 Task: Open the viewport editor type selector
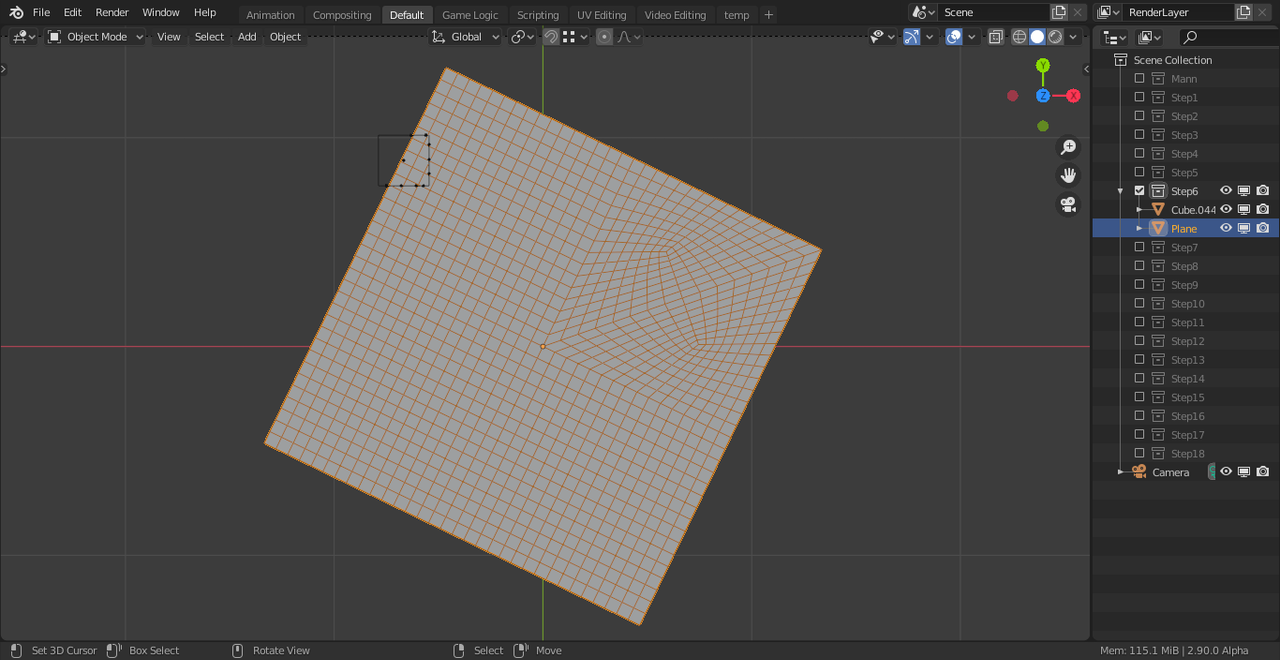[24, 37]
